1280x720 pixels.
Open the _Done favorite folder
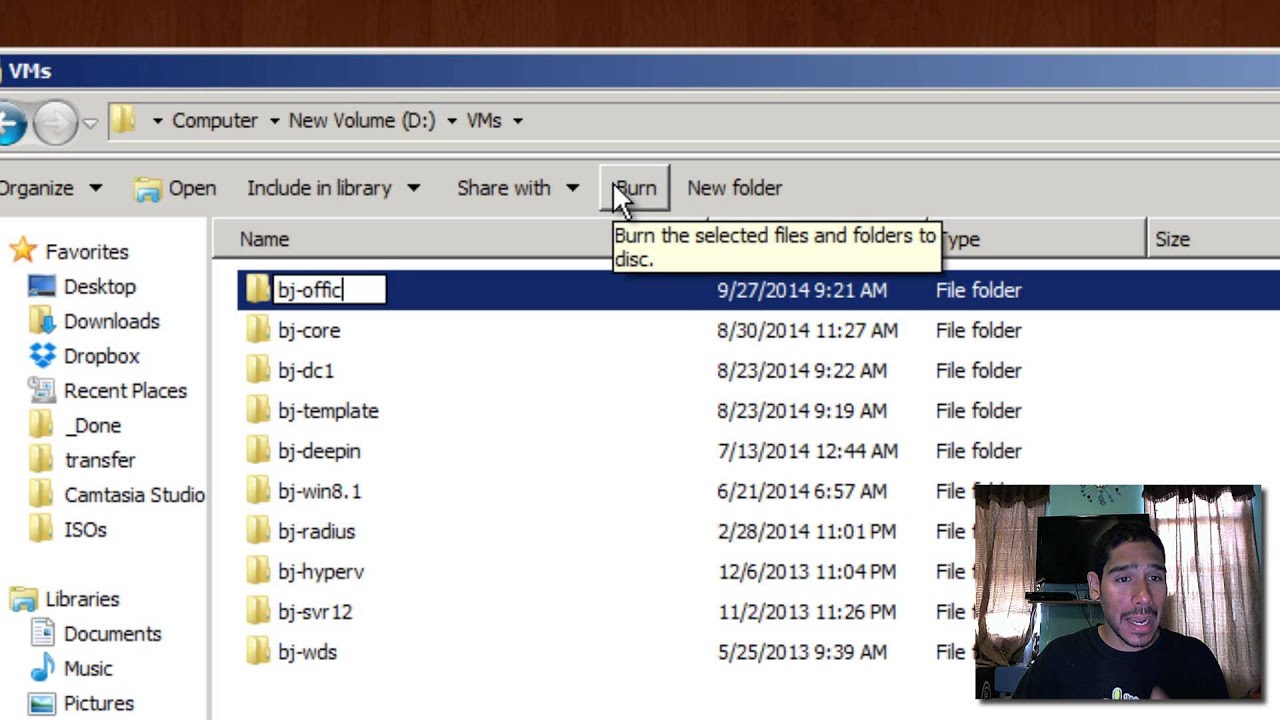click(x=92, y=426)
